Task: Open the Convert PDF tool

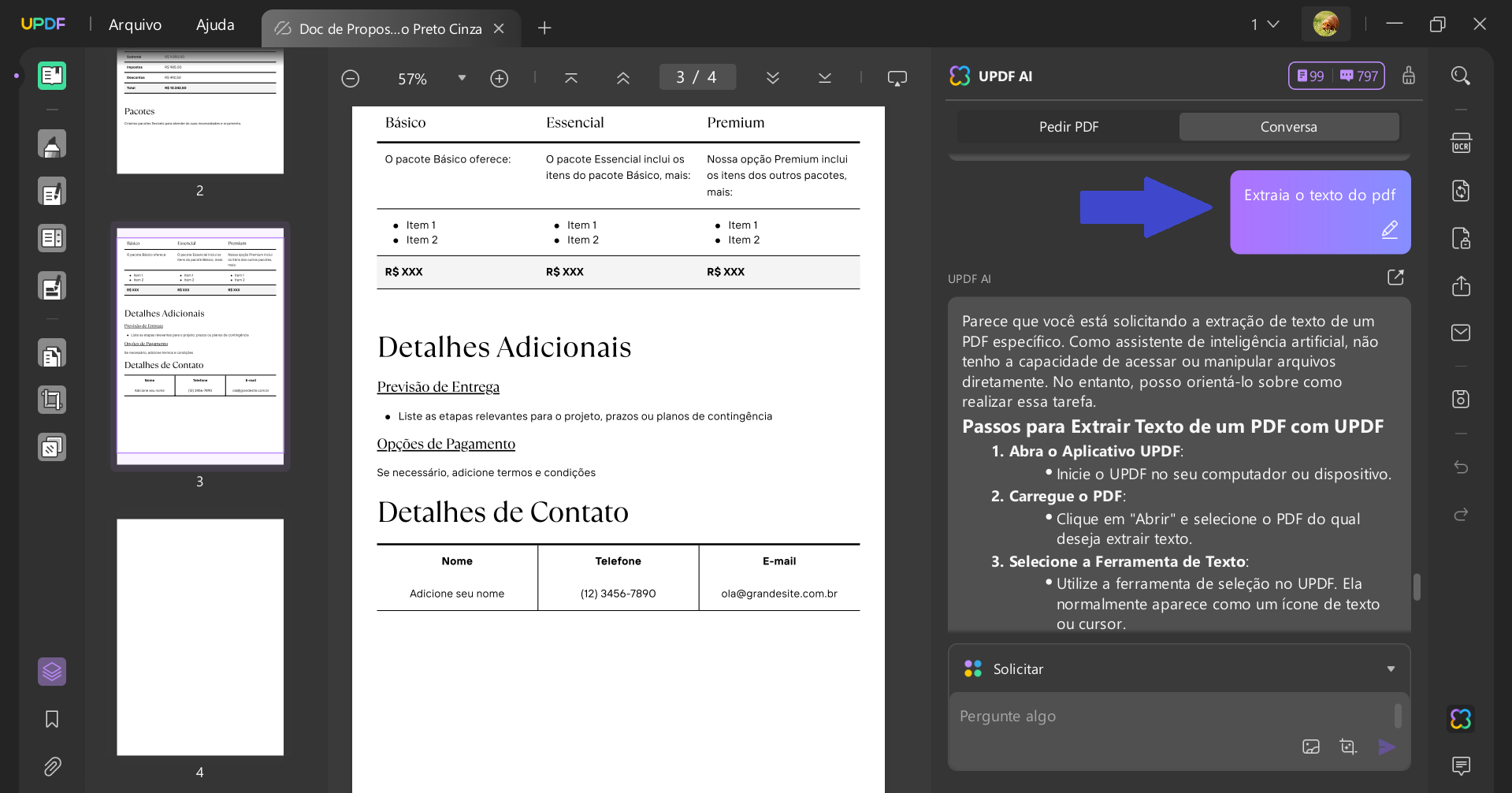Action: point(1461,191)
